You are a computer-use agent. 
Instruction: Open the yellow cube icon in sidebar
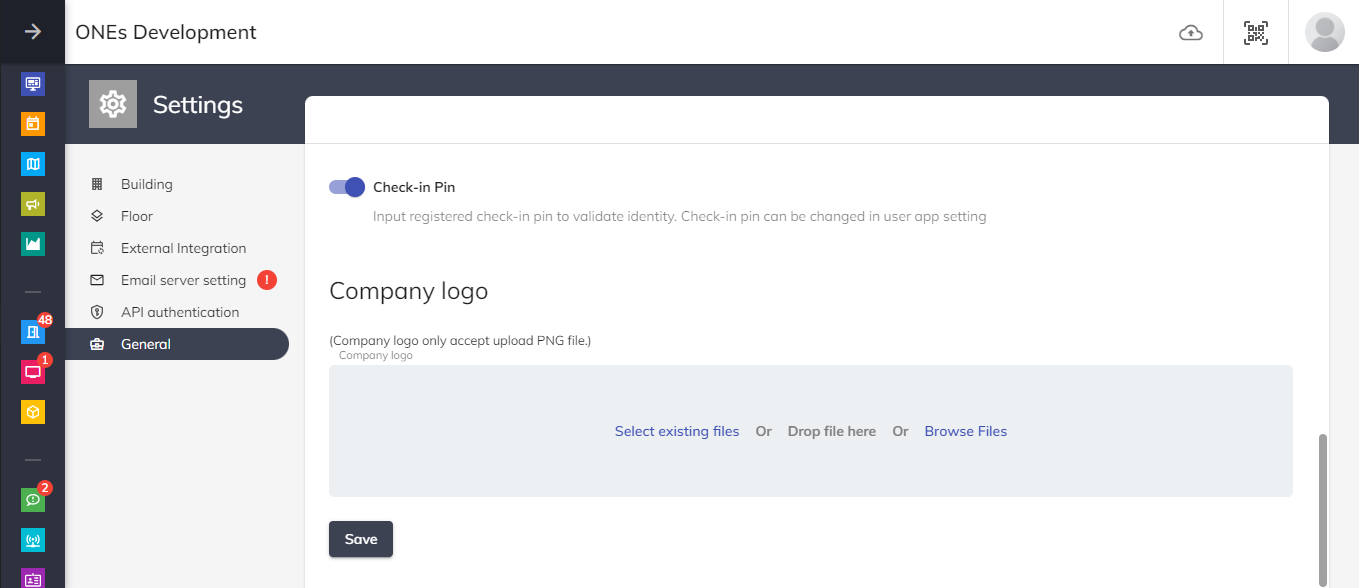(x=33, y=412)
